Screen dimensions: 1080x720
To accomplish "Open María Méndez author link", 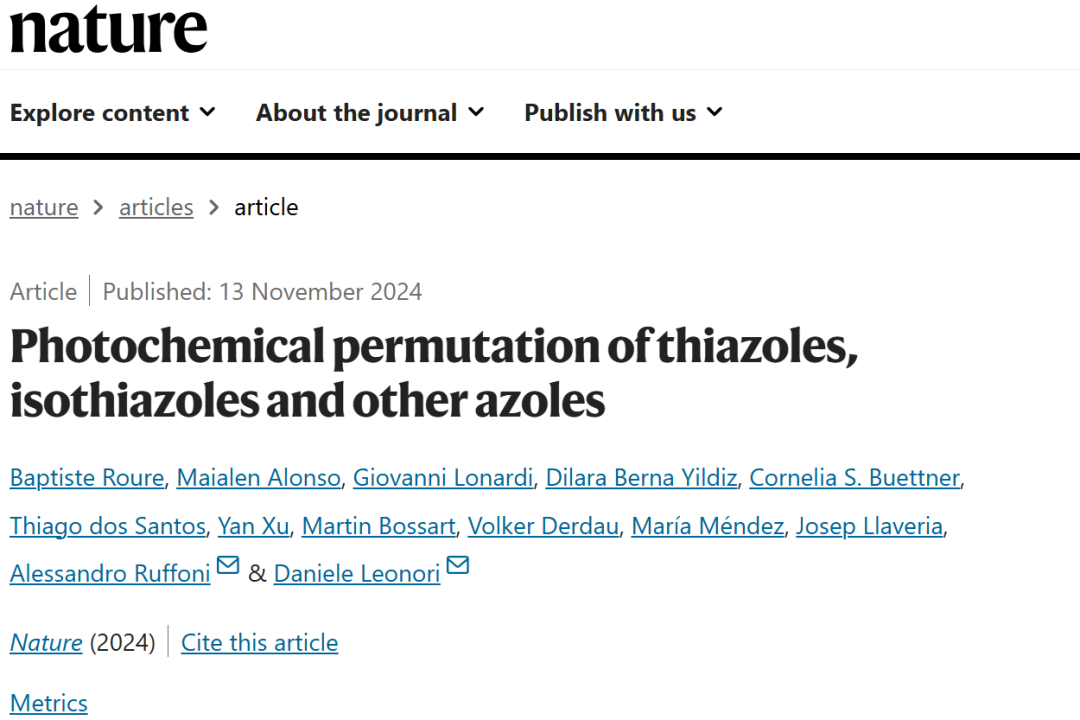I will [x=707, y=526].
